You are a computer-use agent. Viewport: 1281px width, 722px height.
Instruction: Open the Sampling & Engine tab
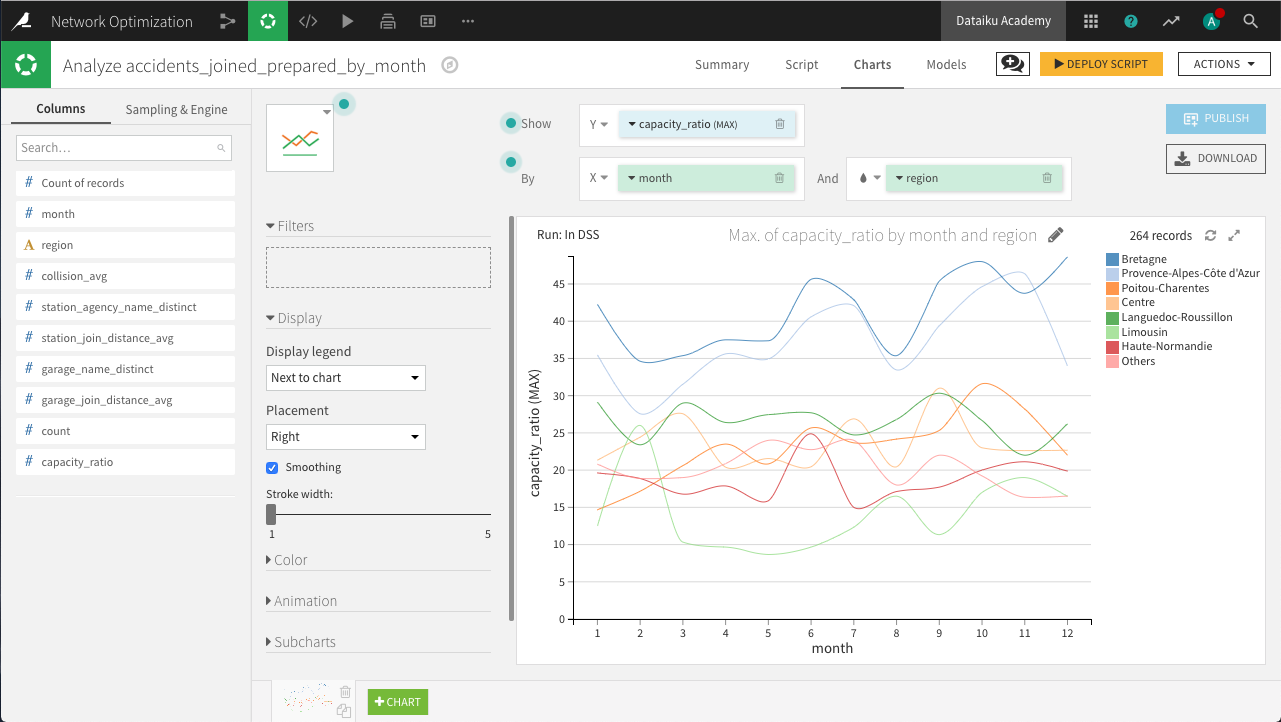click(x=176, y=110)
